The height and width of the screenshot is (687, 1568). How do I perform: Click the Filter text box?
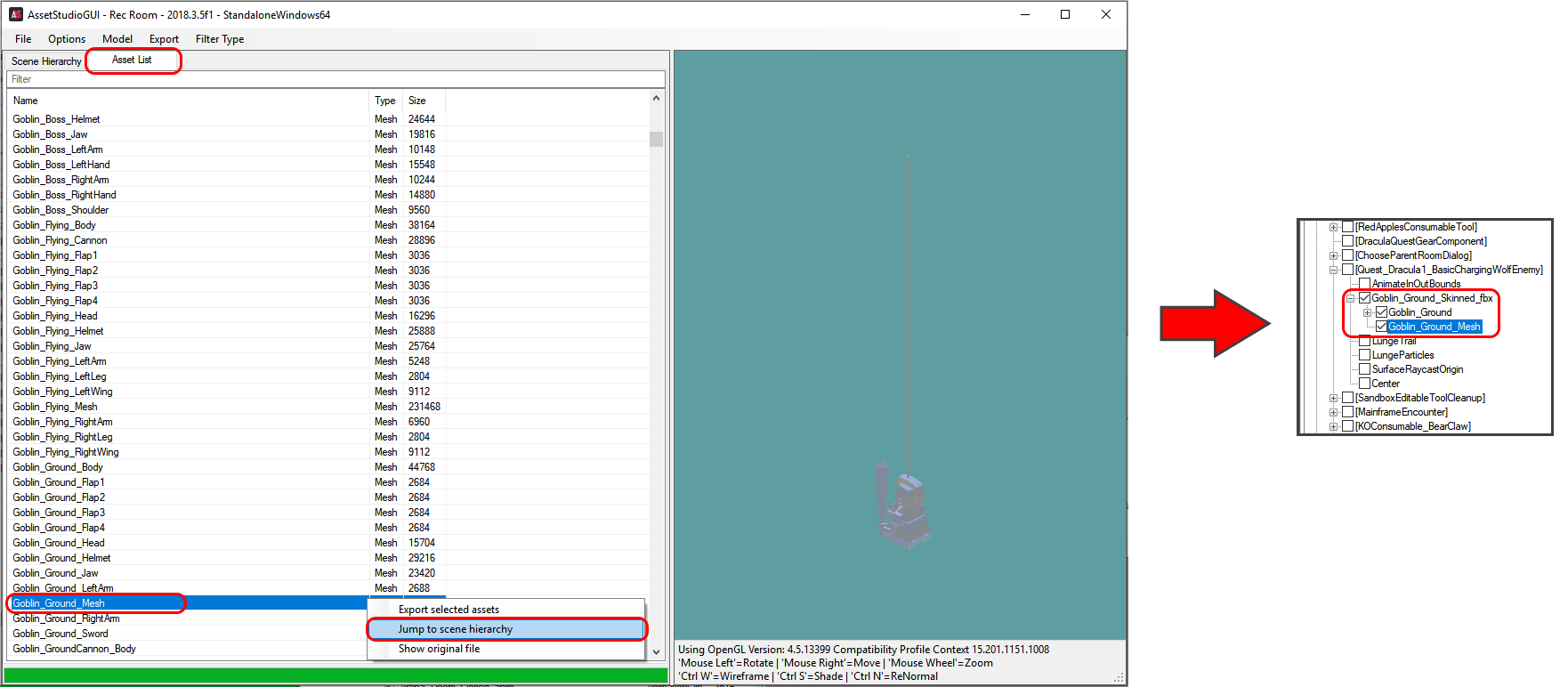(335, 79)
